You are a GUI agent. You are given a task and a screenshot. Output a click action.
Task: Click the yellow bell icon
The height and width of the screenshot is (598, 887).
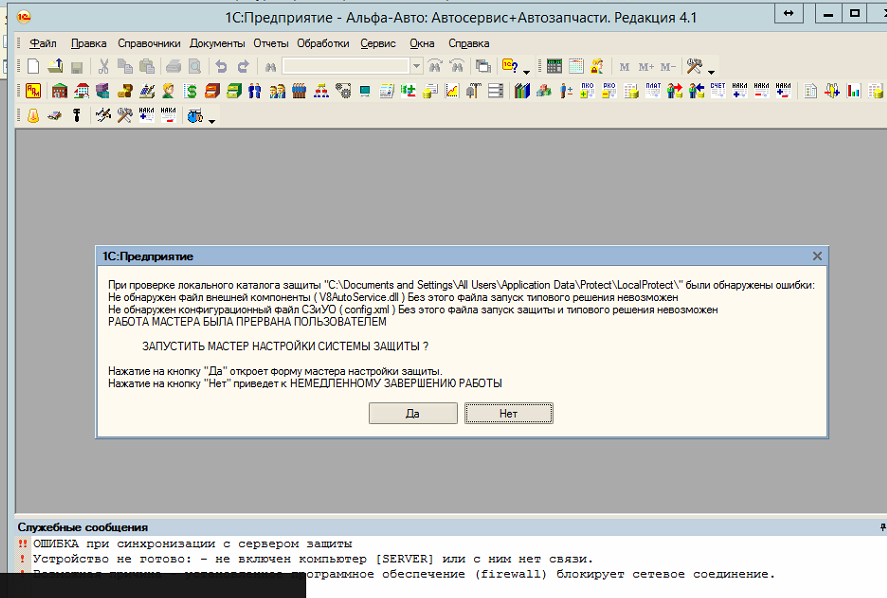coord(33,116)
